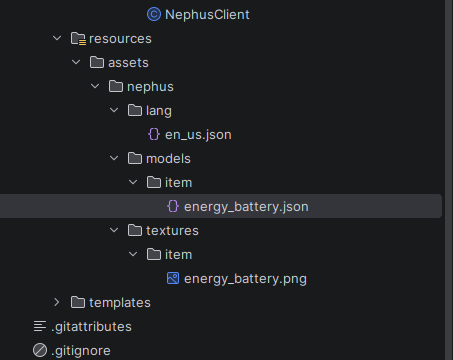This screenshot has width=453, height=360.
Task: Click the nephus folder icon
Action: [116, 86]
